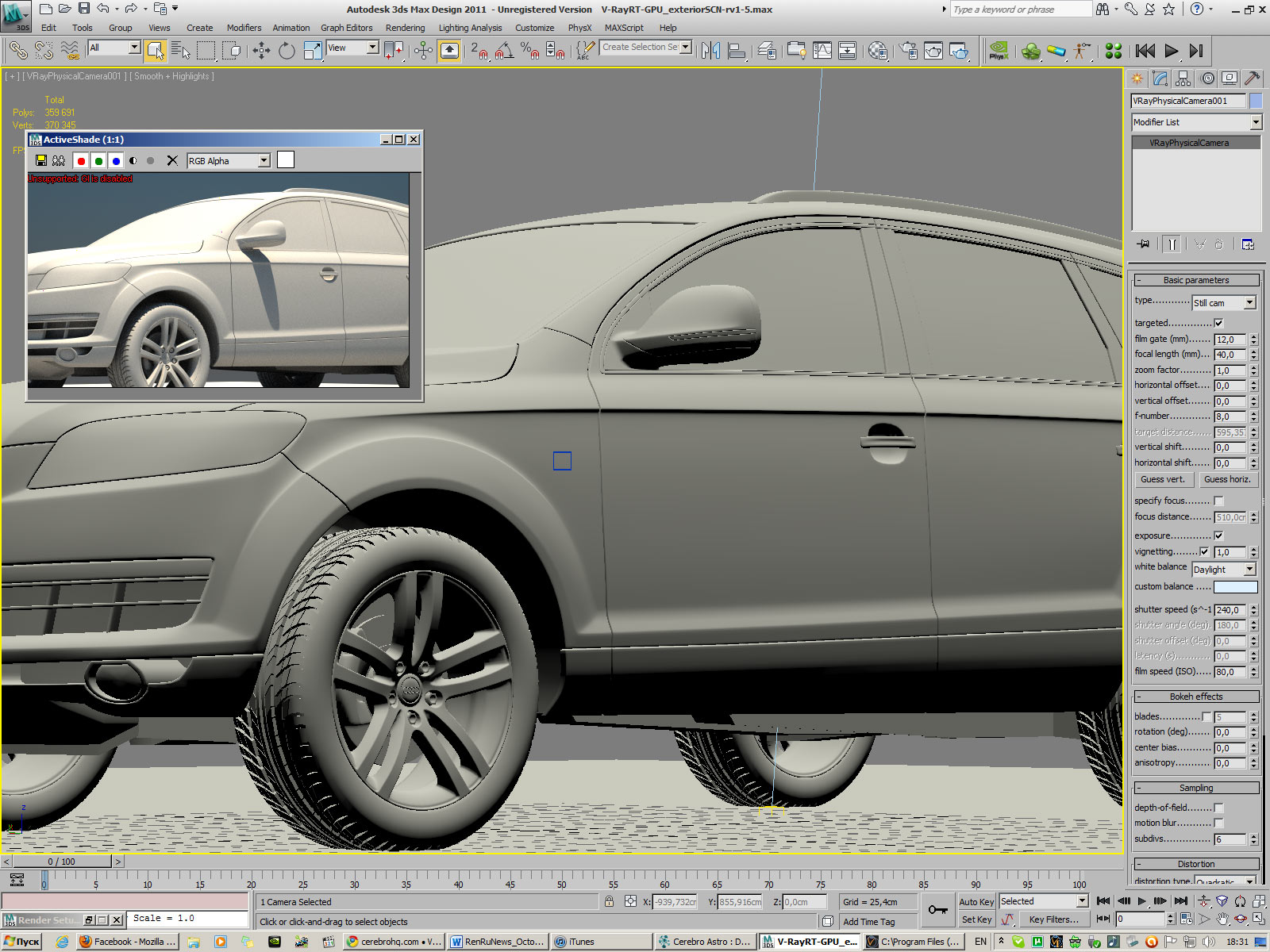
Task: Enable the specify focus checkbox
Action: [x=1218, y=501]
